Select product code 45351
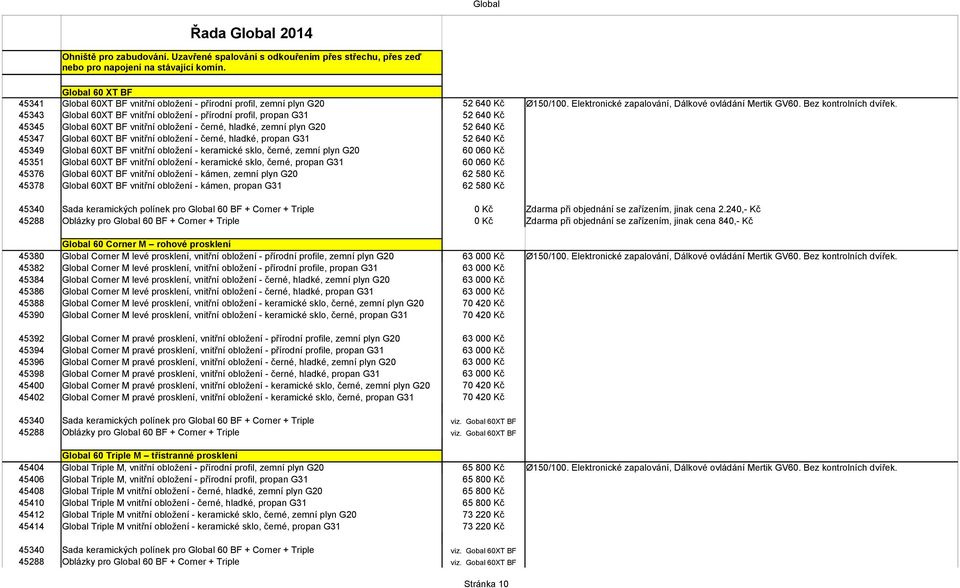Image resolution: width=960 pixels, height=588 pixels. pyautogui.click(x=31, y=162)
